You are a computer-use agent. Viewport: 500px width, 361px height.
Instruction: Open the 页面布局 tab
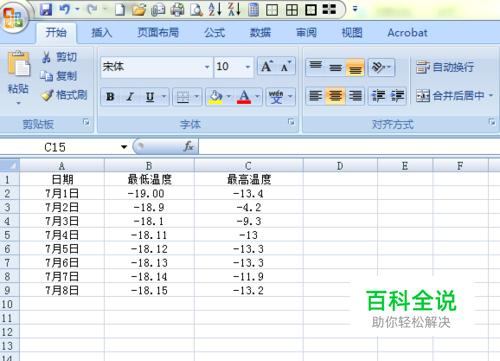point(158,33)
